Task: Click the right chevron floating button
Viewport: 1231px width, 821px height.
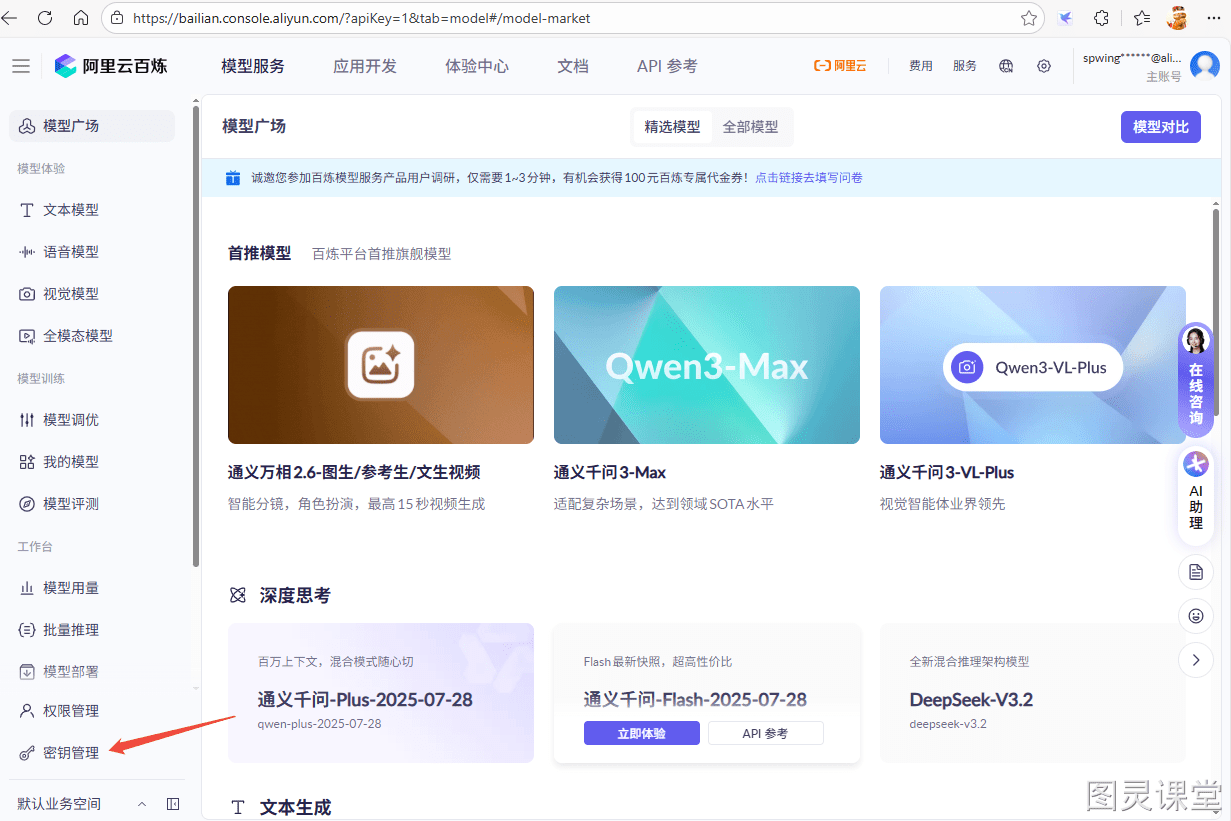Action: click(x=1196, y=660)
